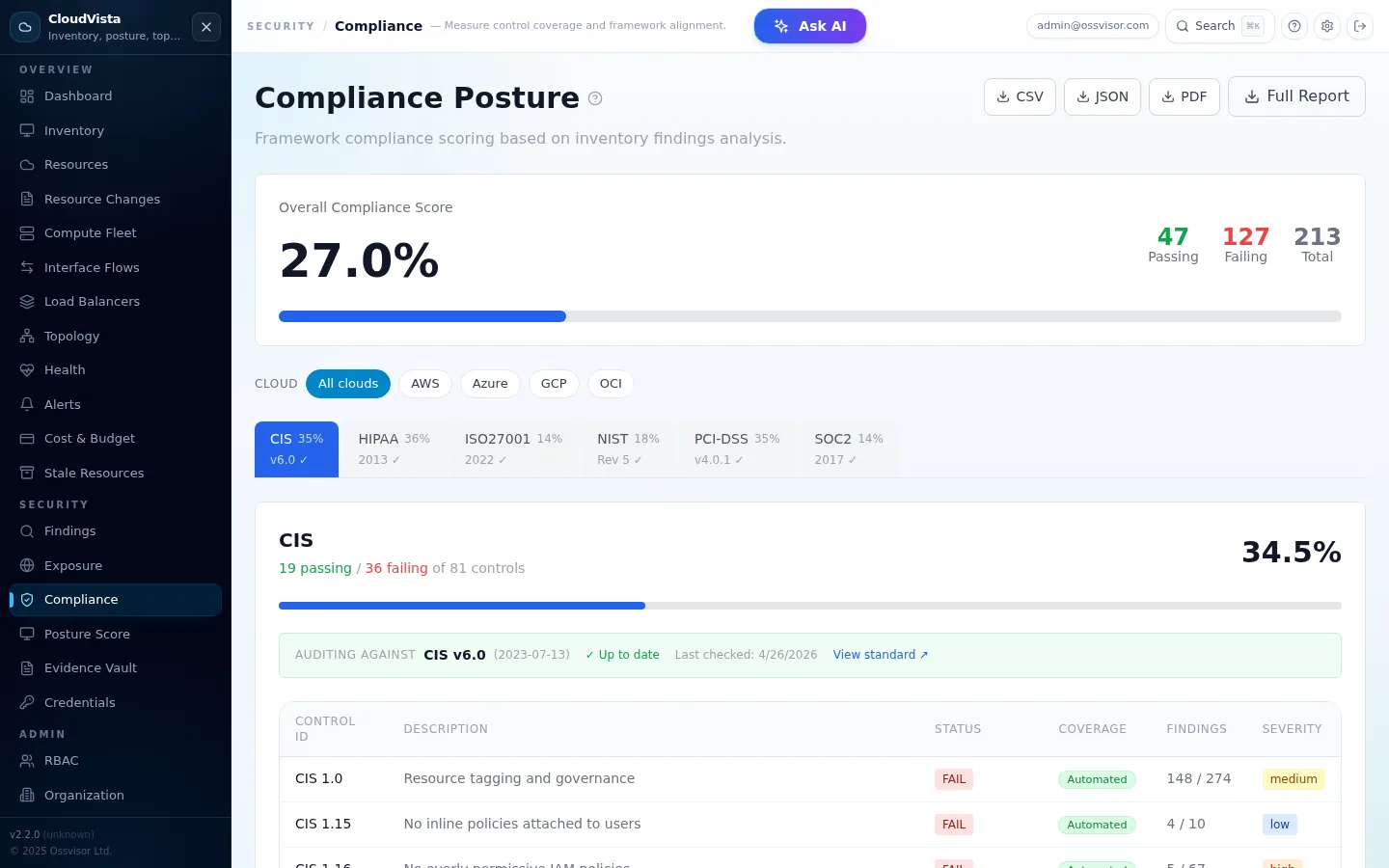The width and height of the screenshot is (1389, 868).
Task: Click the Credentials key icon
Action: tap(27, 702)
